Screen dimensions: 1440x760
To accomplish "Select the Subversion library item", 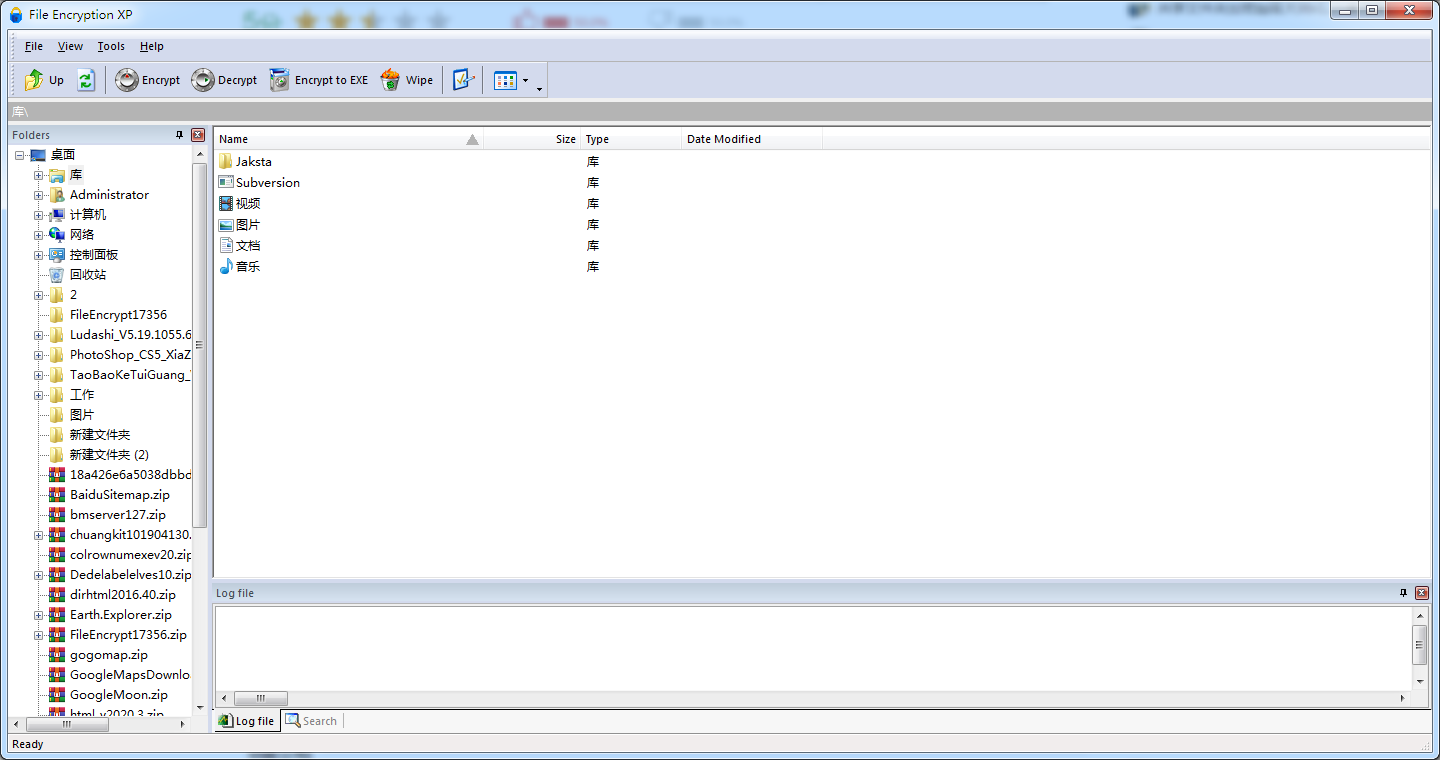I will tap(259, 182).
